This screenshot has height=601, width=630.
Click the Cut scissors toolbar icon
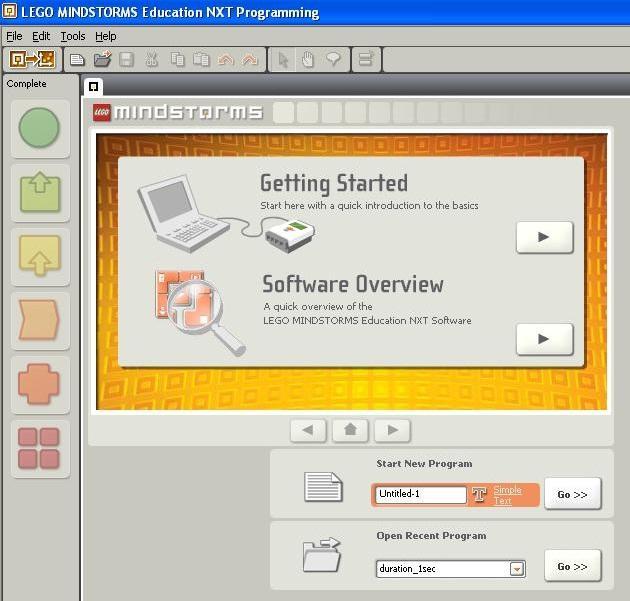pyautogui.click(x=151, y=59)
